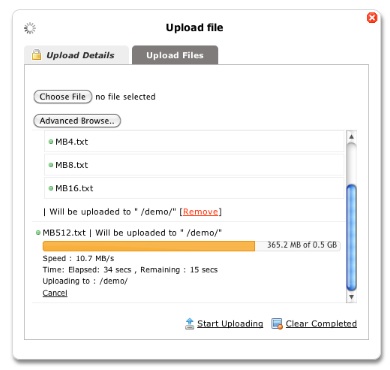Click the scrollbar down arrow
This screenshot has height=370, width=390.
[x=351, y=297]
